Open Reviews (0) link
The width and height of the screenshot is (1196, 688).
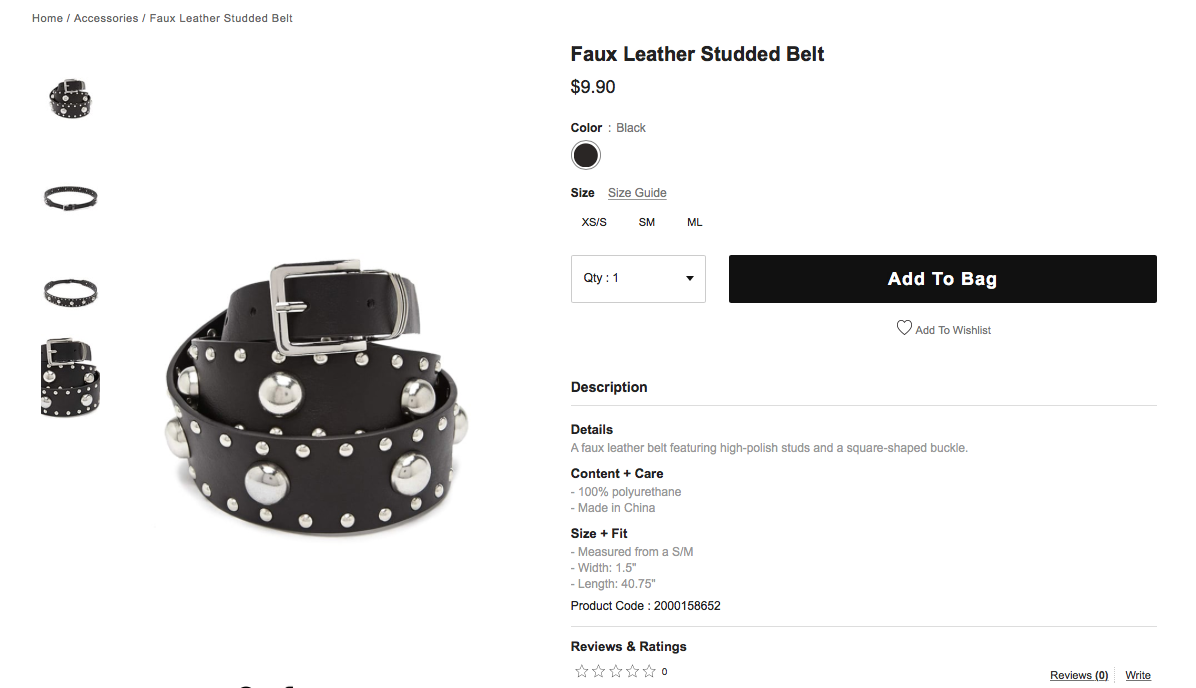pyautogui.click(x=1079, y=675)
